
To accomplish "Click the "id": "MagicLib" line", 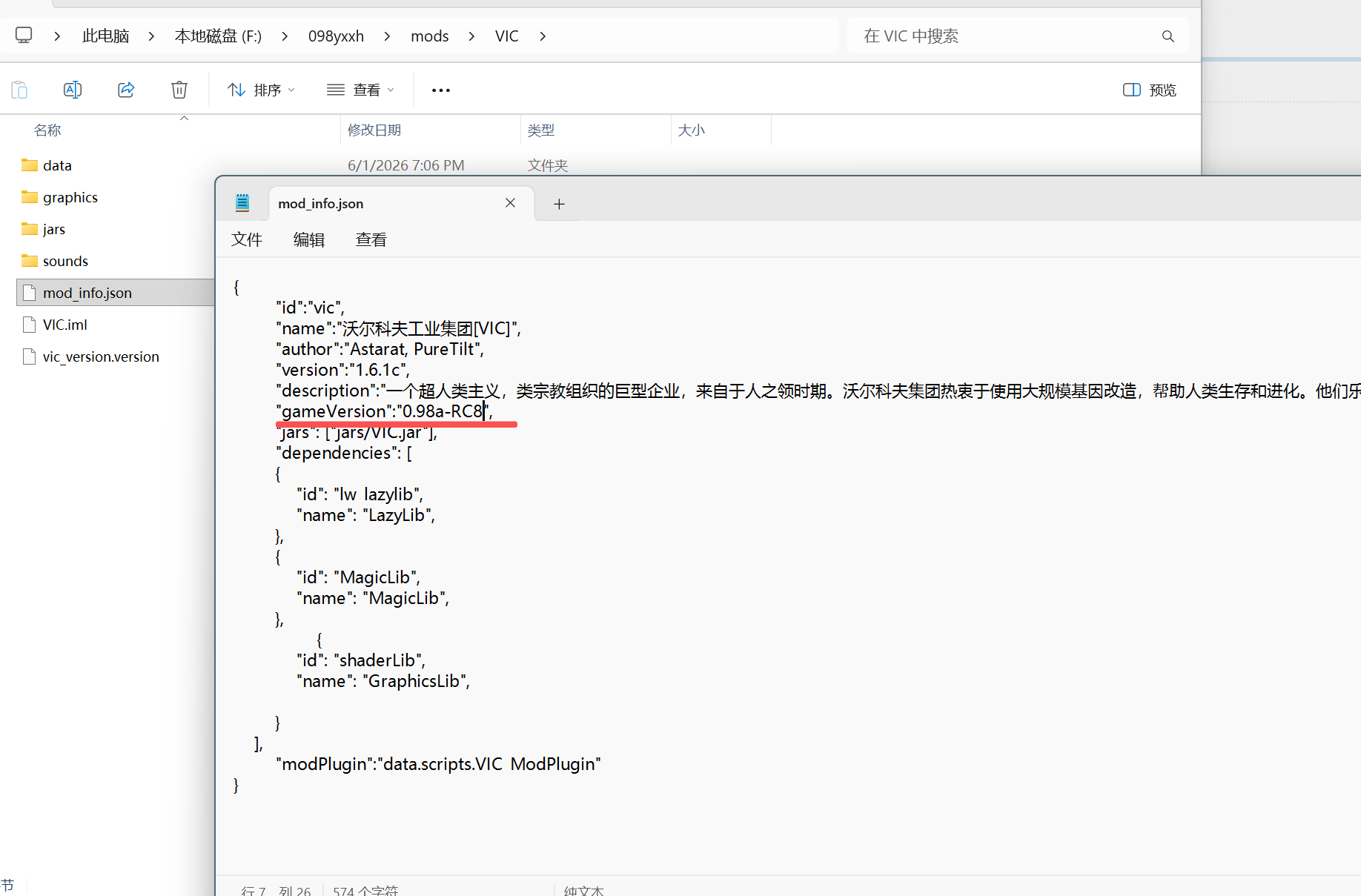I will point(359,577).
